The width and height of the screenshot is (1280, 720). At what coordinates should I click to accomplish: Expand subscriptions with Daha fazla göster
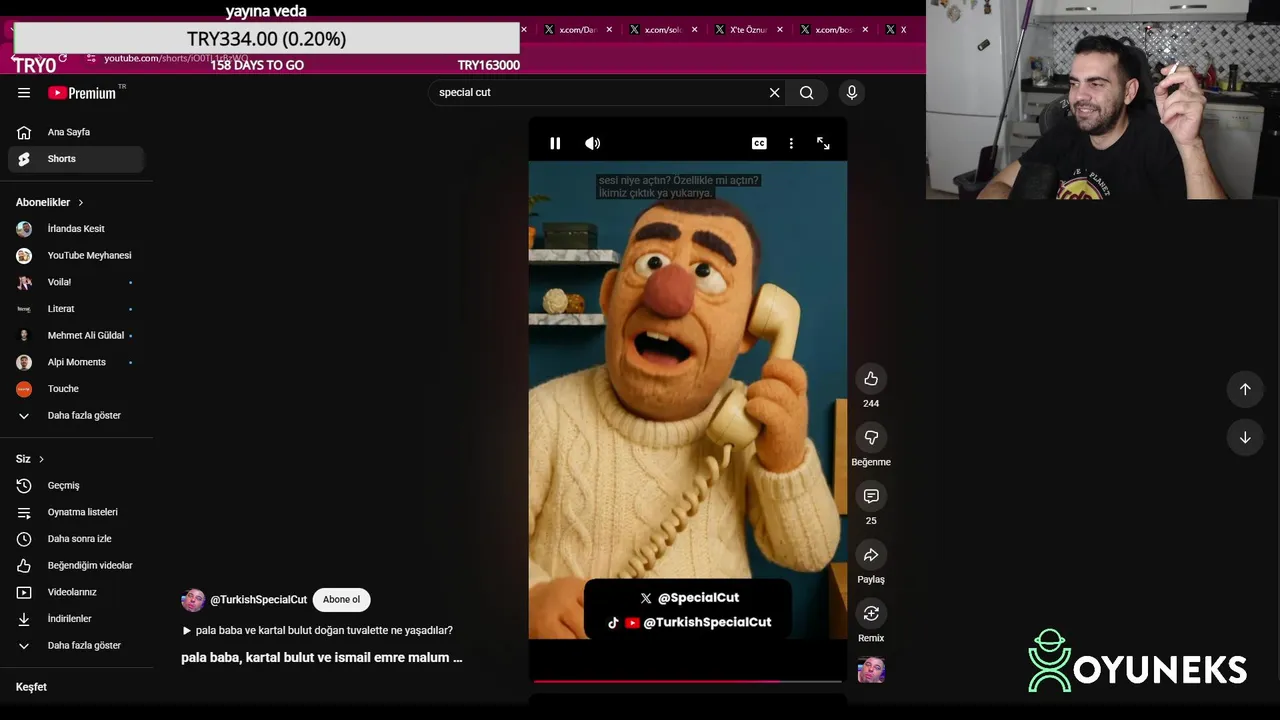(76, 415)
